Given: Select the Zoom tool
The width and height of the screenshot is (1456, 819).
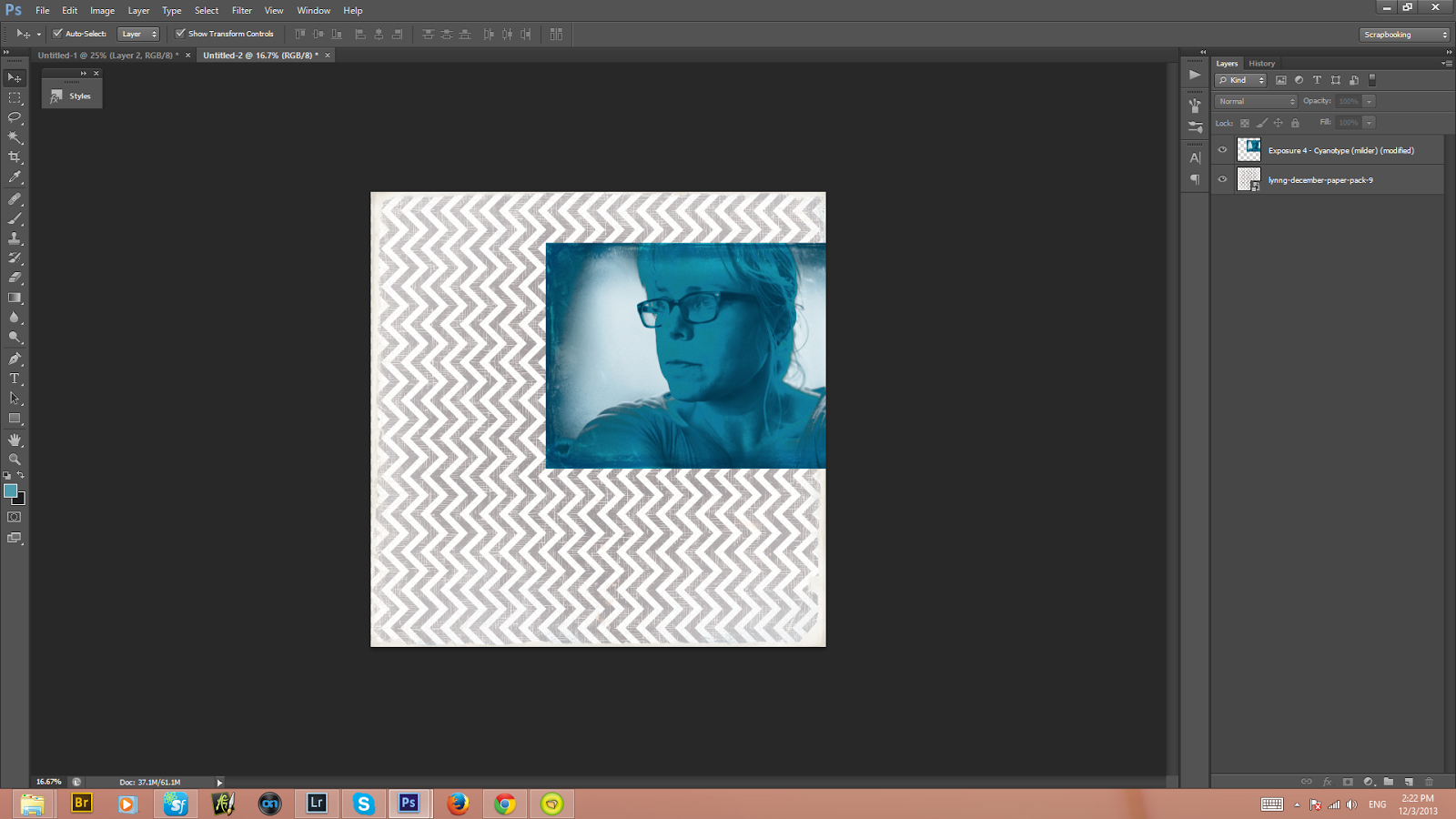Looking at the screenshot, I should [15, 460].
